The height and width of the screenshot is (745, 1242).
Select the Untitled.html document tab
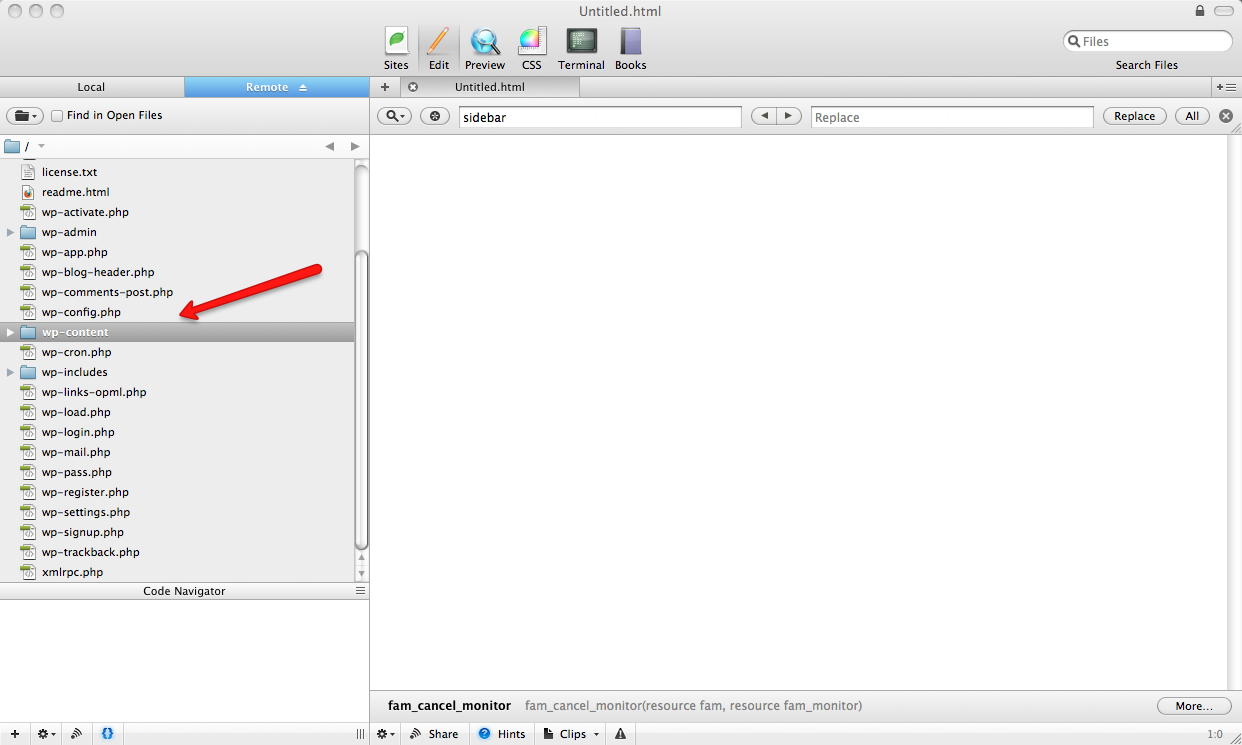point(490,87)
